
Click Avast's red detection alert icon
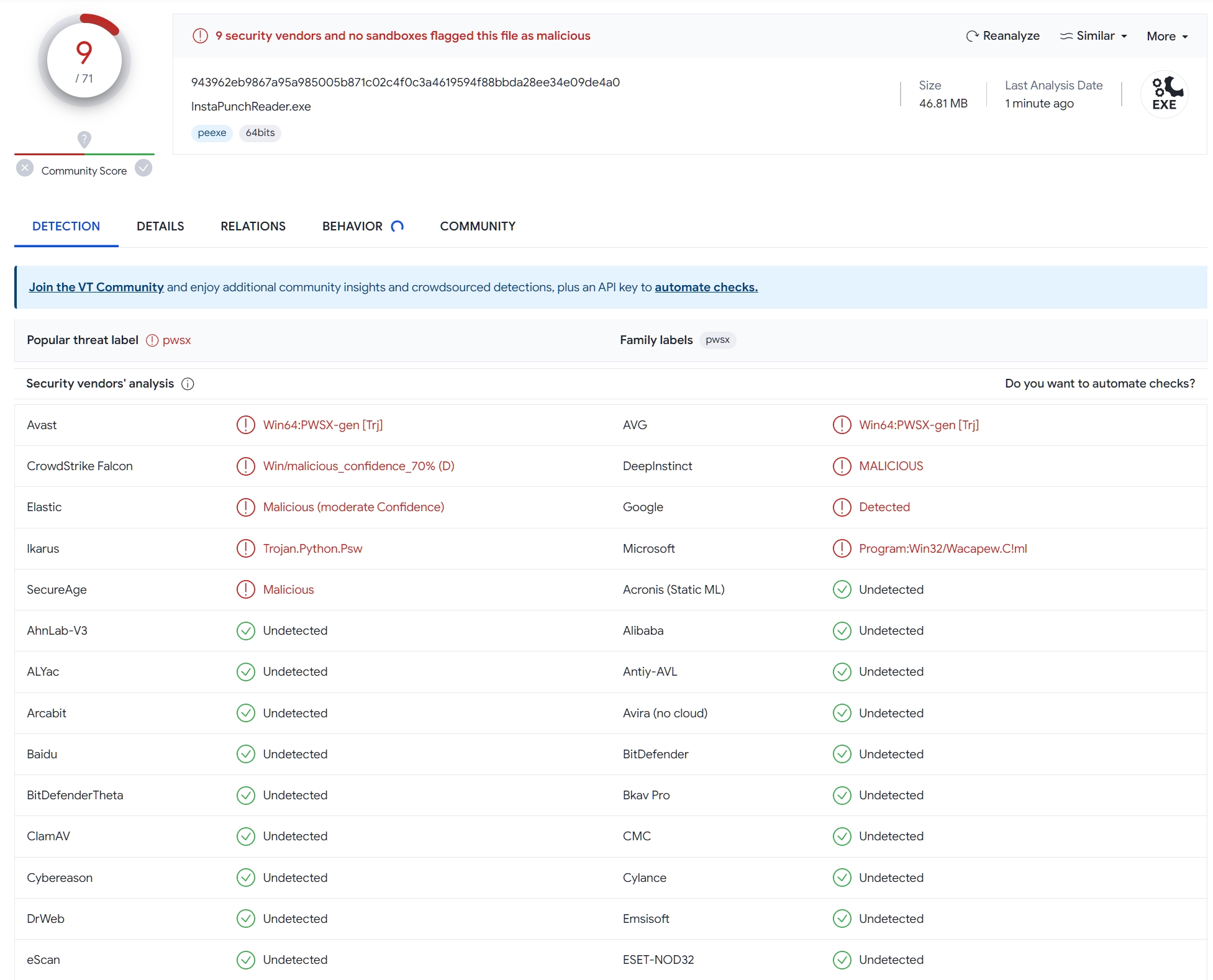[246, 425]
